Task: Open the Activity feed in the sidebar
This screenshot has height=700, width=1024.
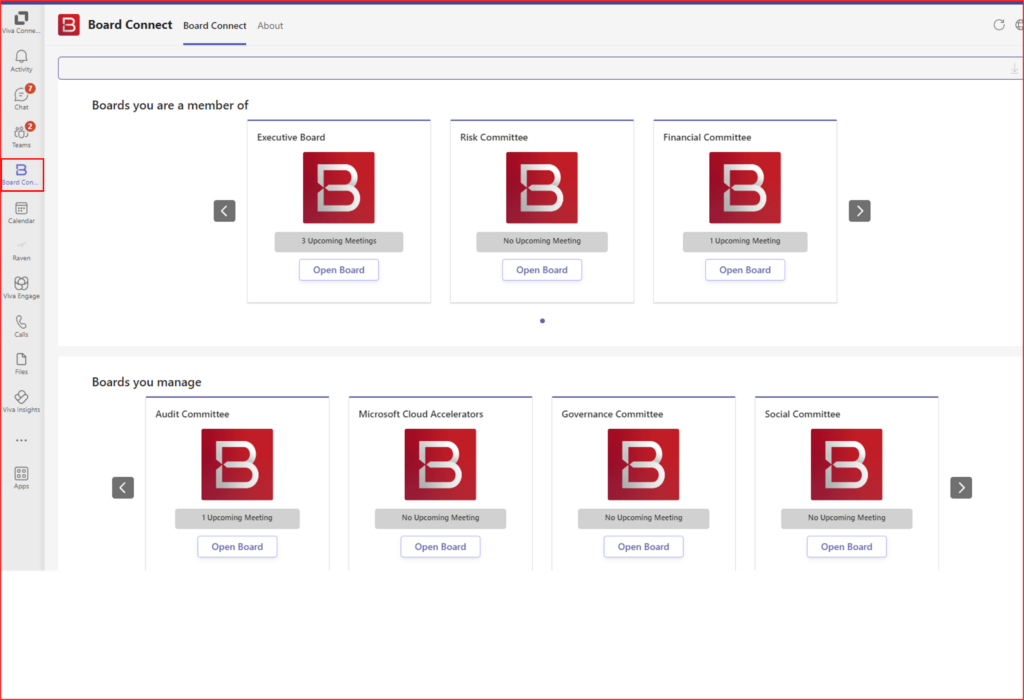Action: 20,57
